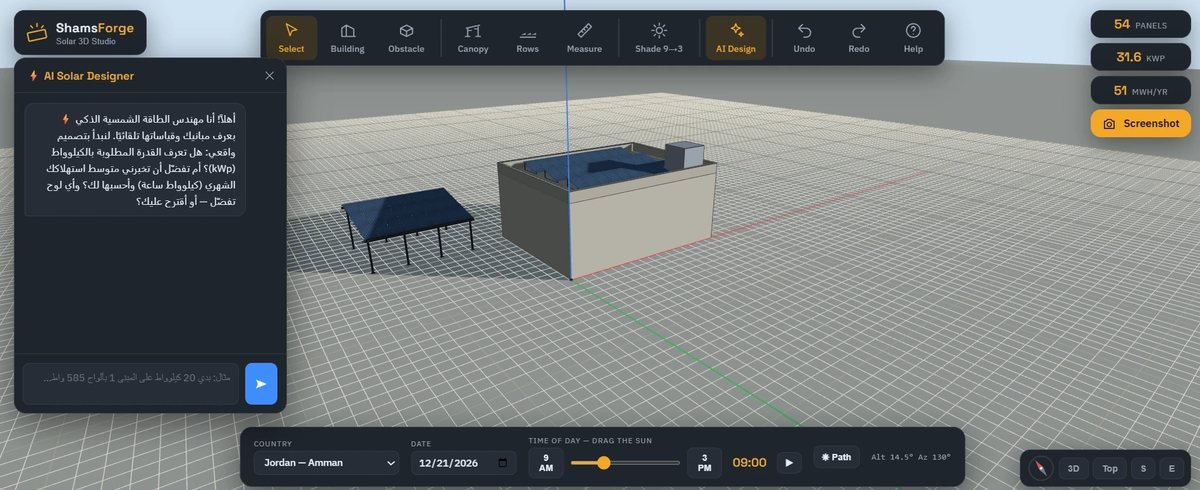Screen dimensions: 1200x490
Task: Click the 09:00 time display
Action: pos(749,462)
